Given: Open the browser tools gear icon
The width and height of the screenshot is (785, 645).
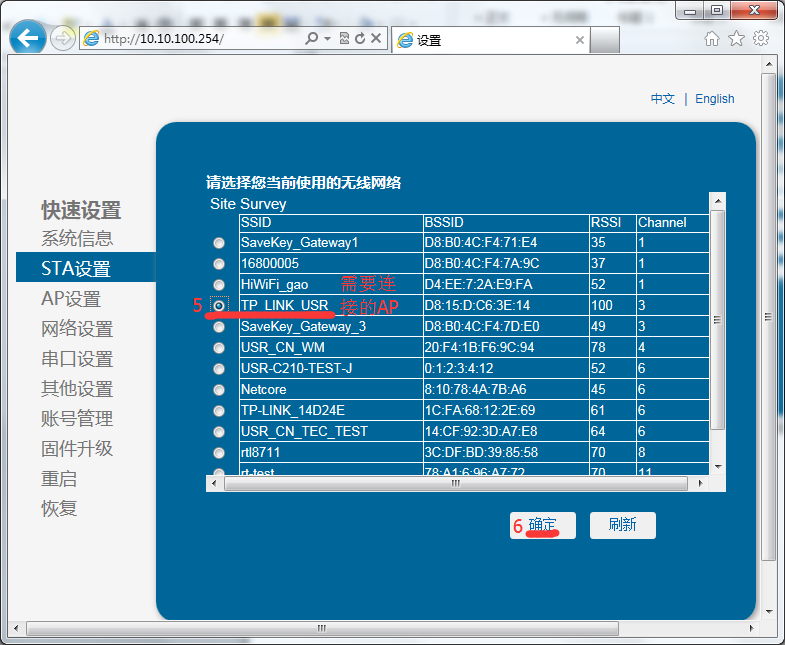Looking at the screenshot, I should [x=761, y=39].
